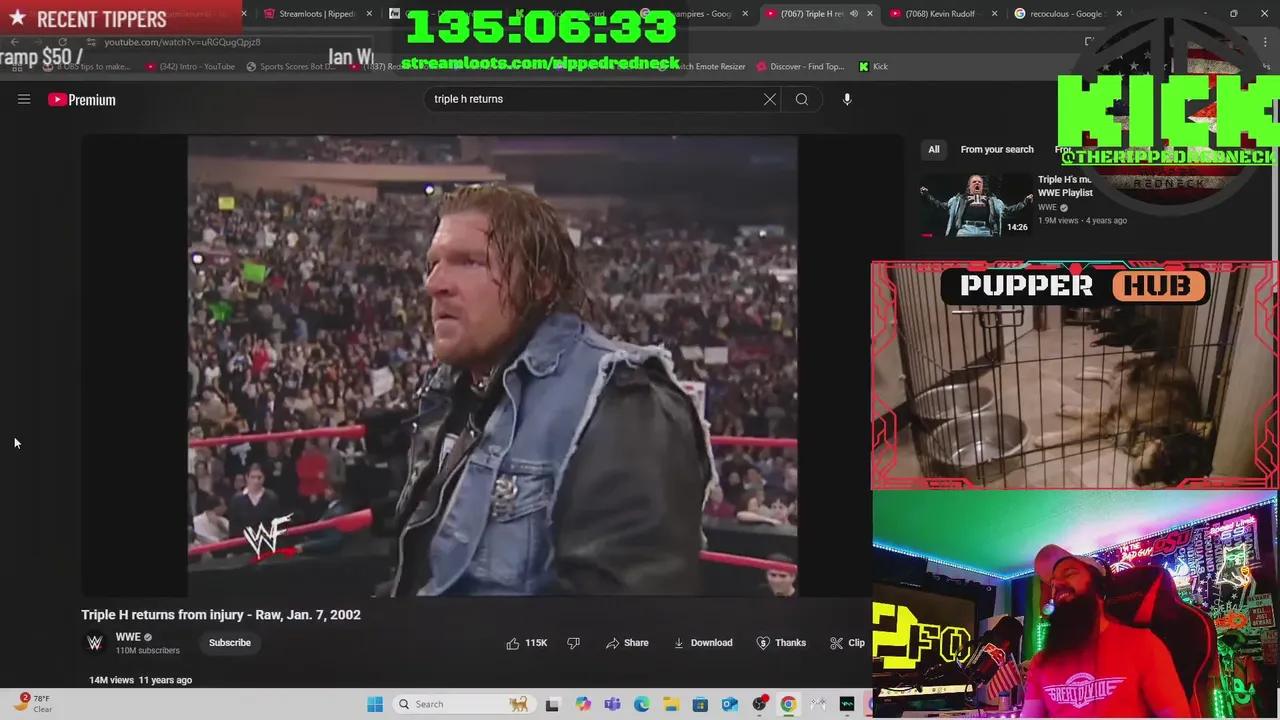Open the Kick bookmark
This screenshot has width=1280, height=720.
(873, 67)
